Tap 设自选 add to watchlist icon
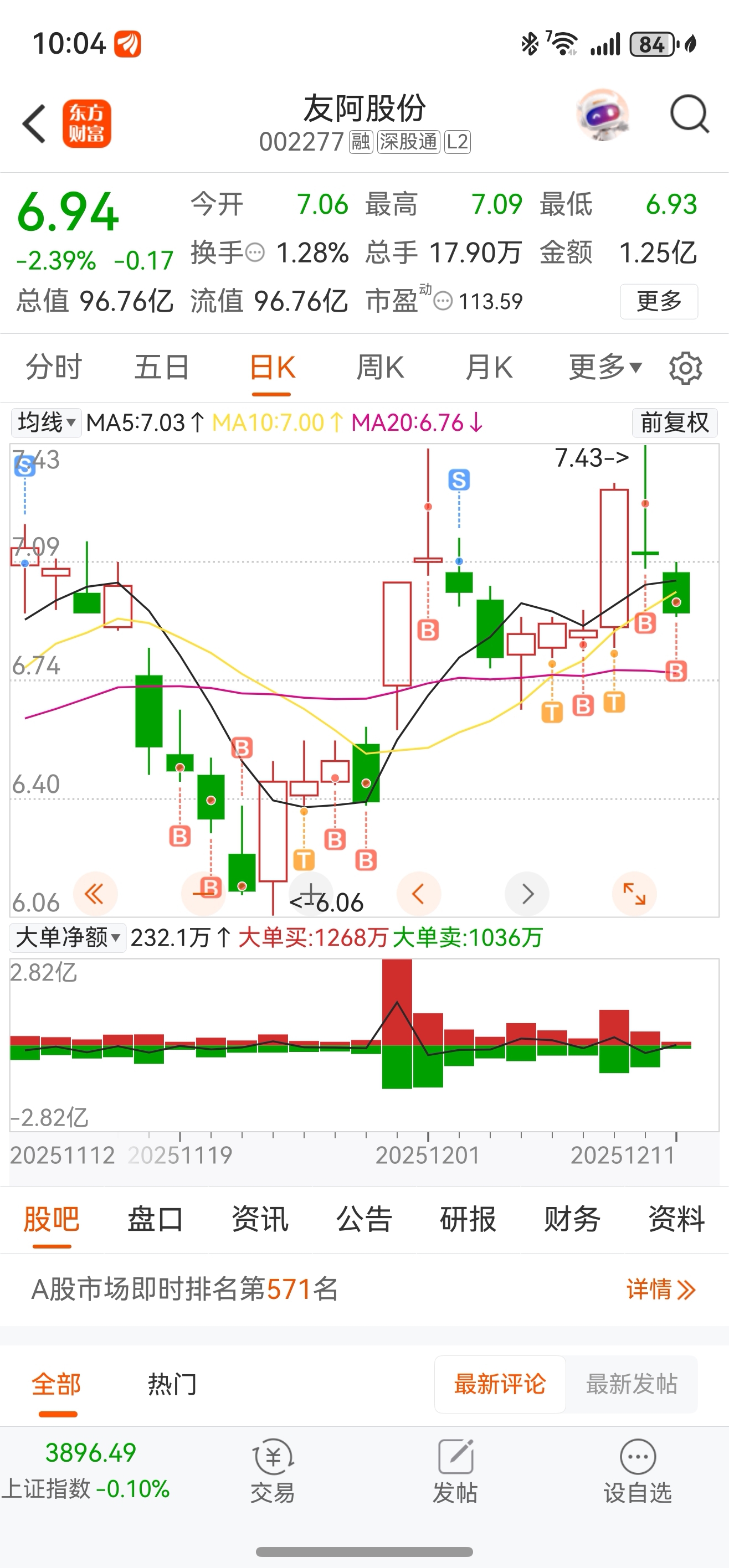Viewport: 729px width, 1568px height. 638,1471
